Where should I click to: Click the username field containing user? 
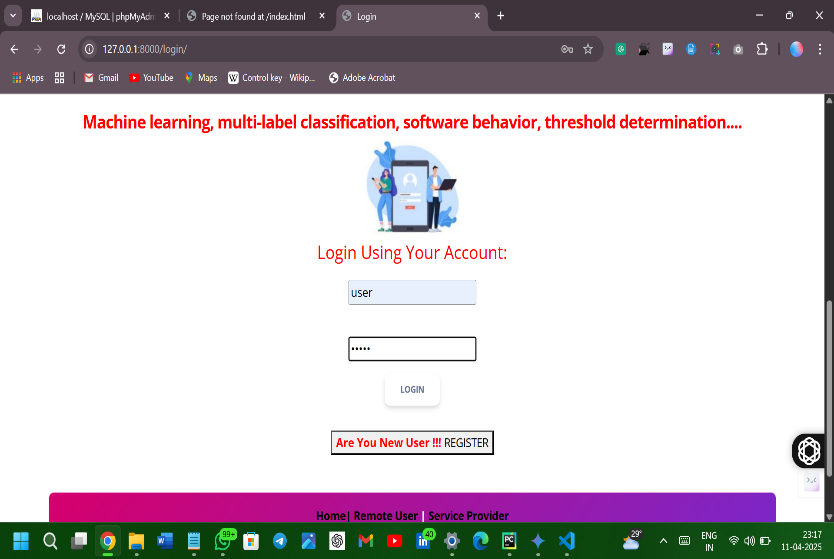(412, 293)
